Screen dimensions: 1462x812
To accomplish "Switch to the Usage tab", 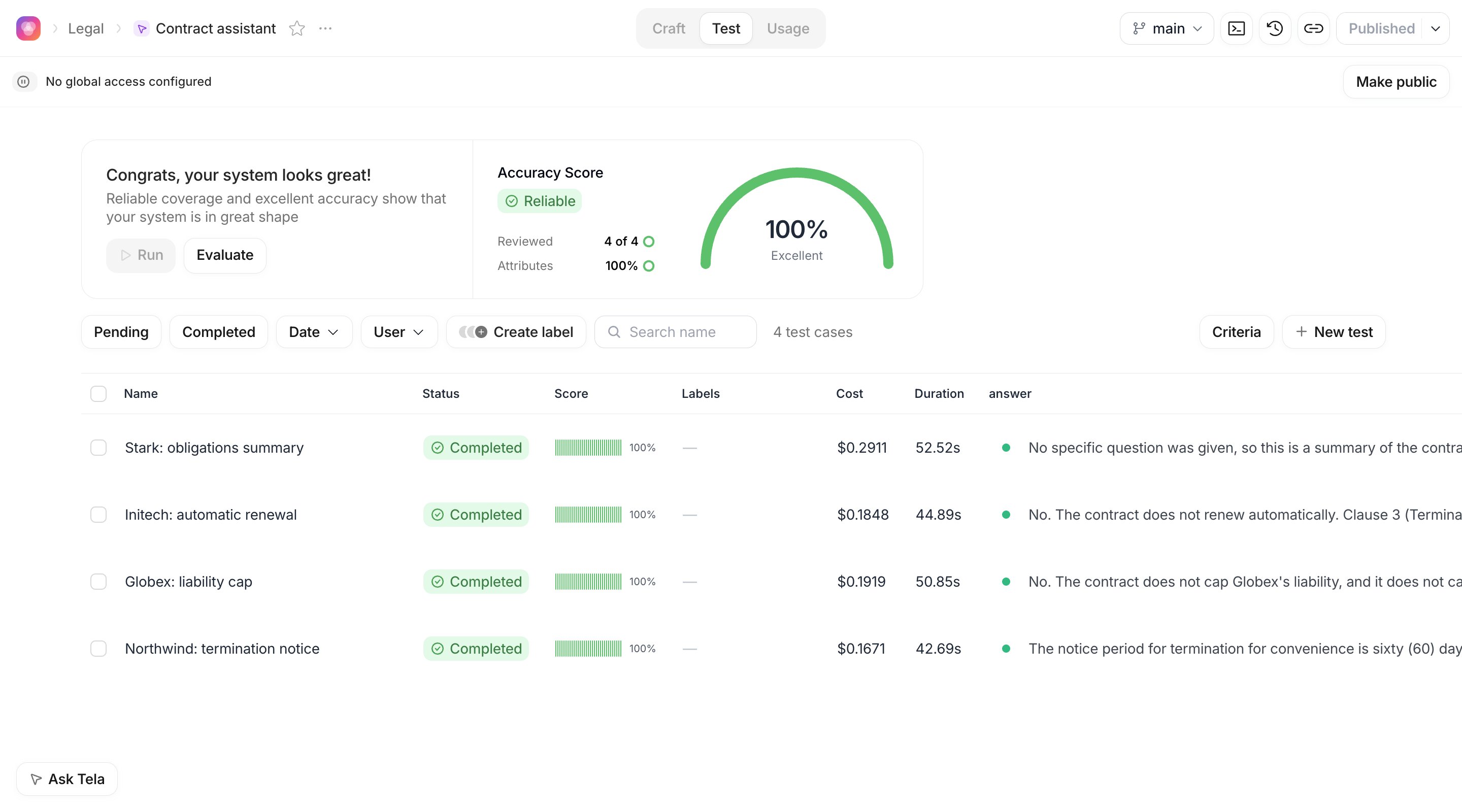I will [x=788, y=28].
